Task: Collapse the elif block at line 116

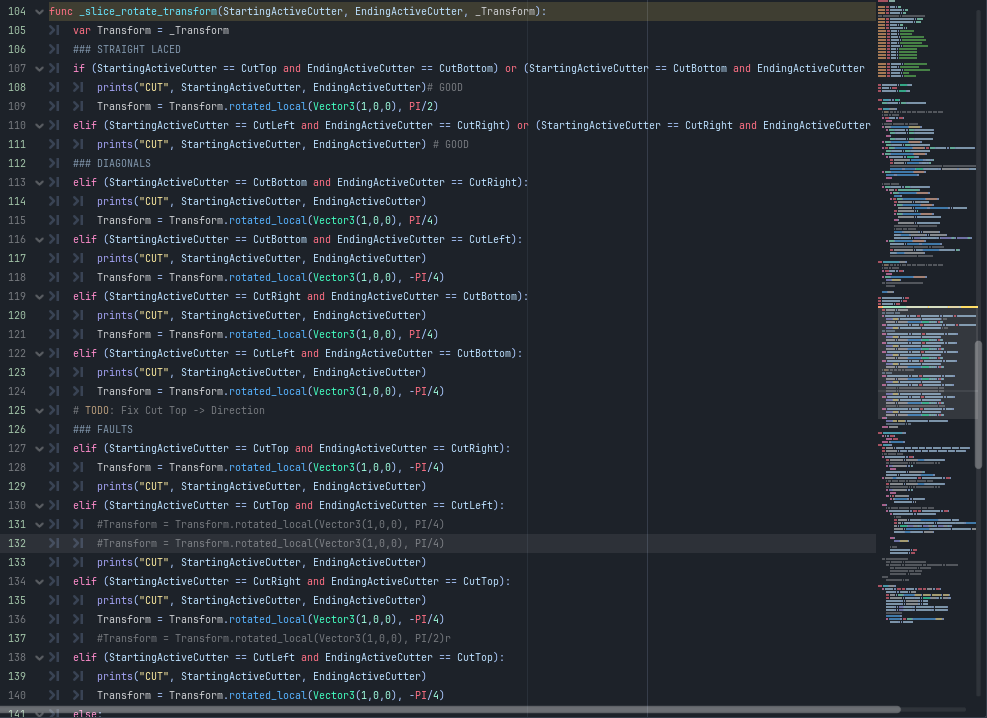Action: coord(39,239)
